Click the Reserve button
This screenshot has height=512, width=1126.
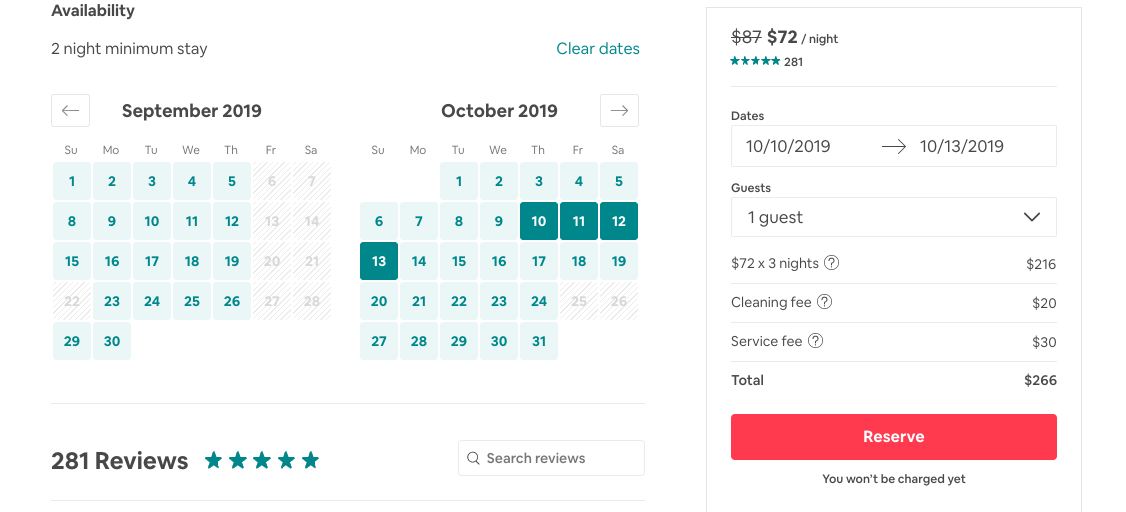893,437
